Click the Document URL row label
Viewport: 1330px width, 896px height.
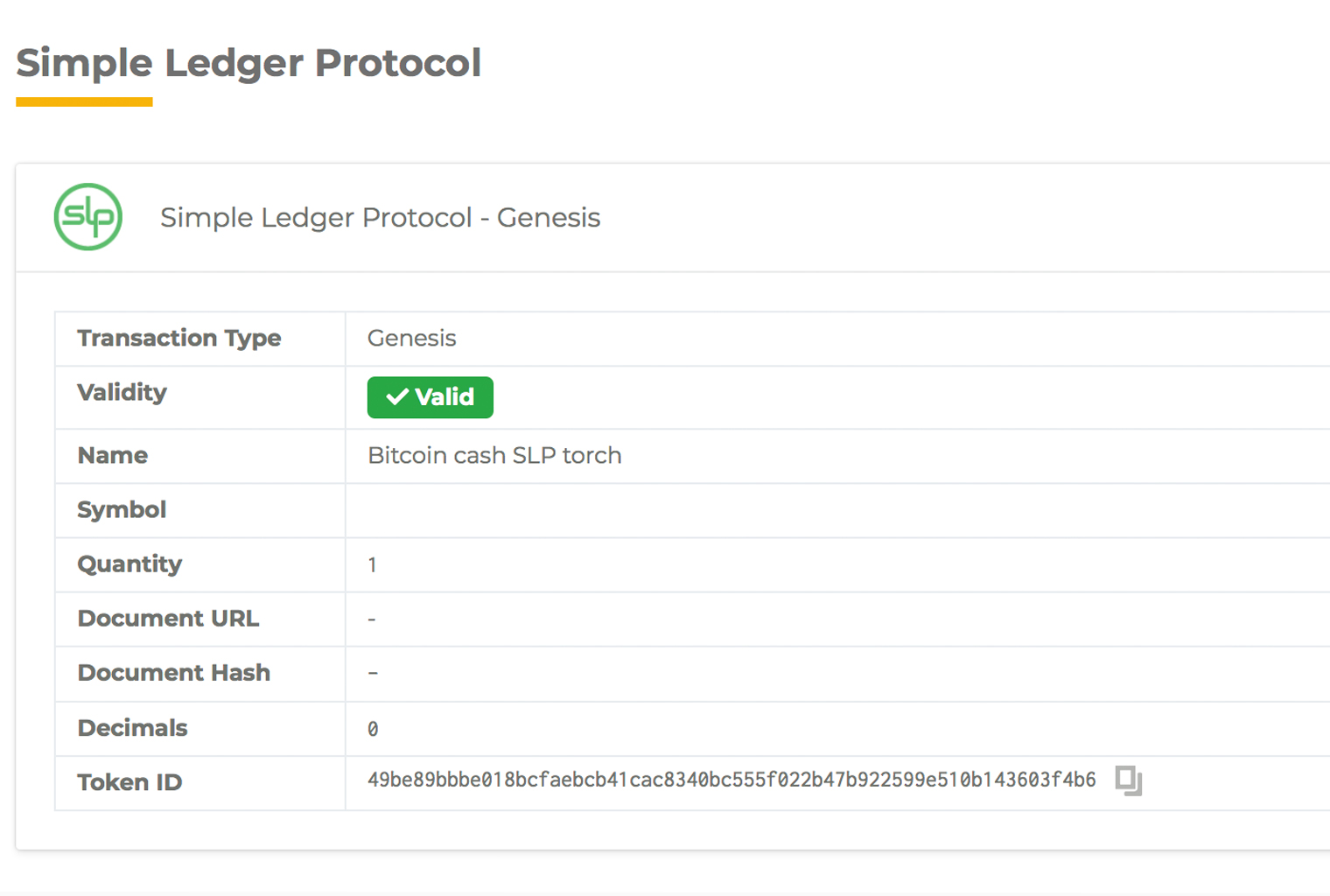(x=168, y=619)
